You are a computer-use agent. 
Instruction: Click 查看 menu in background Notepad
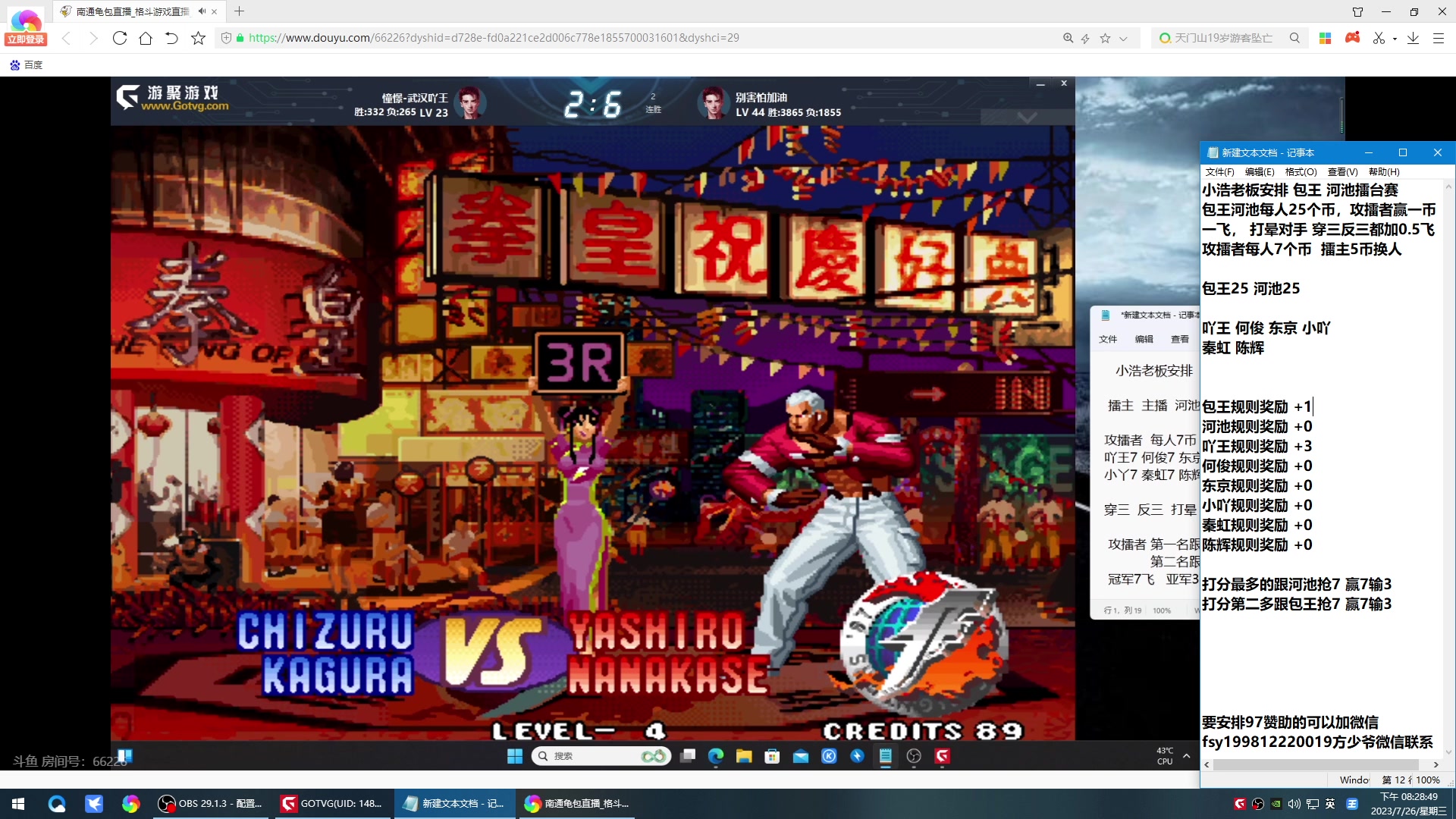1180,339
